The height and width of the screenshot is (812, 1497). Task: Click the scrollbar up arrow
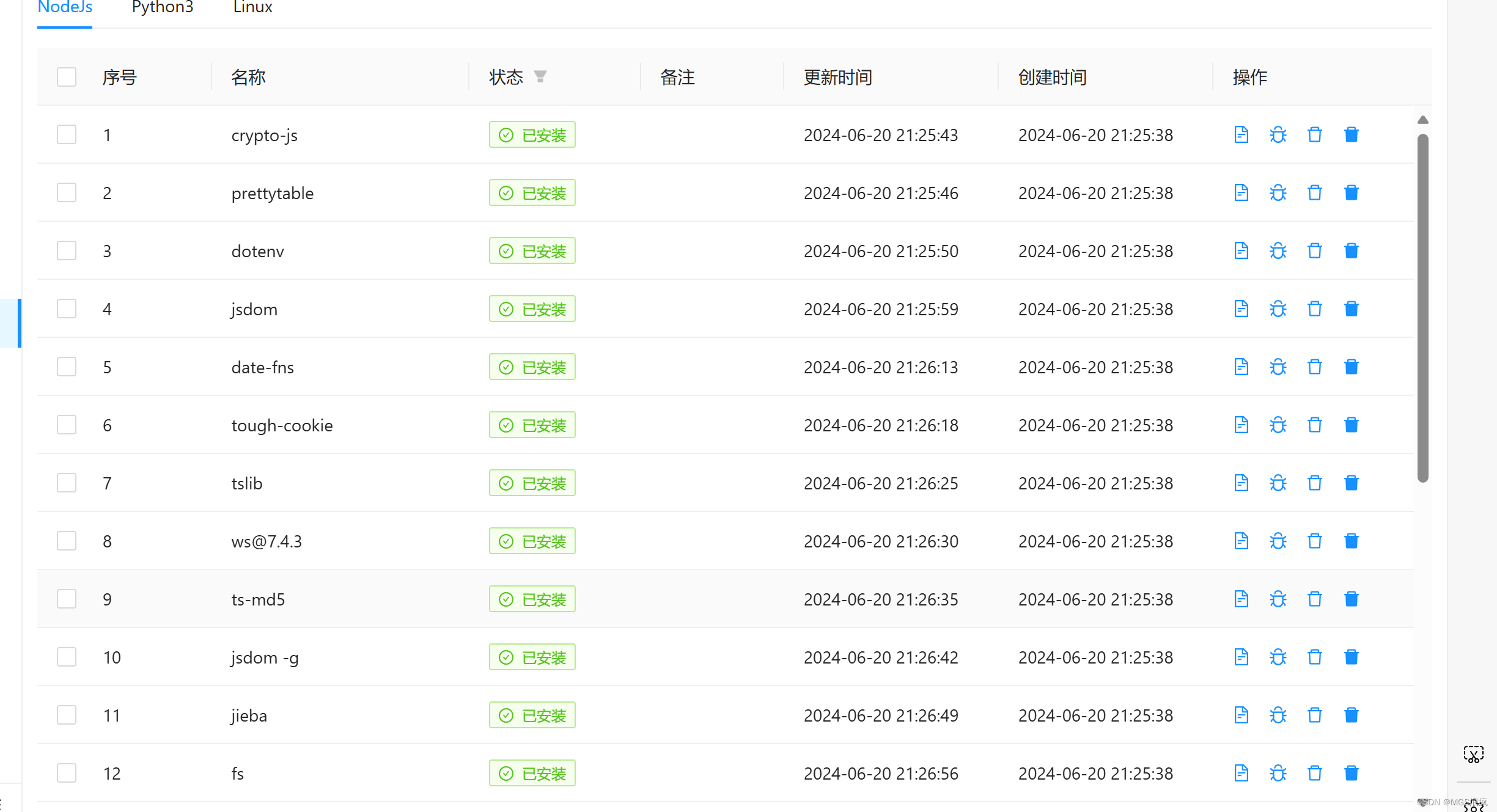pos(1423,120)
